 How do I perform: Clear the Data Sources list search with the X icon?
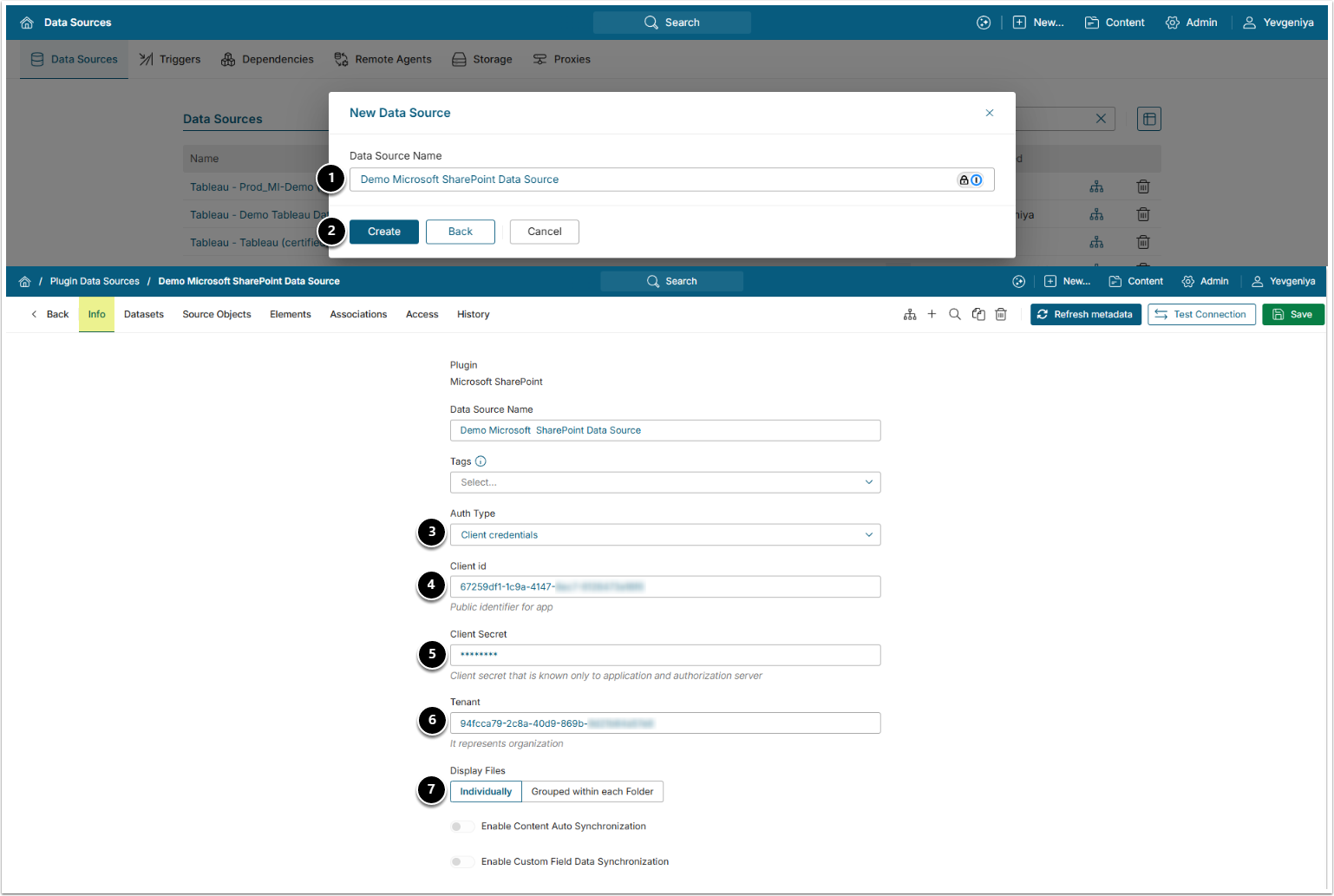click(x=1101, y=119)
